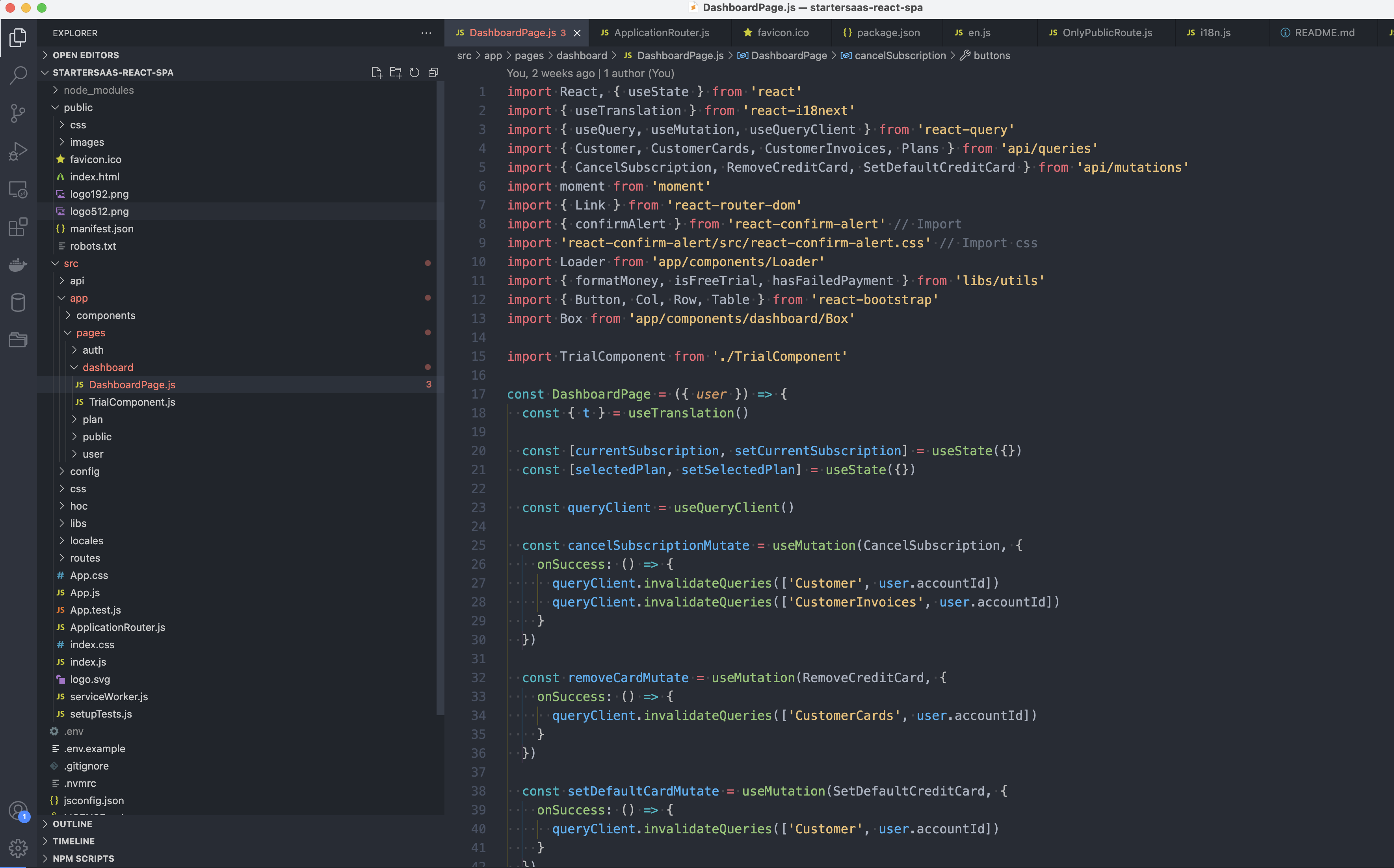Viewport: 1394px width, 868px height.
Task: Click line number 17 in the gutter
Action: (x=478, y=394)
